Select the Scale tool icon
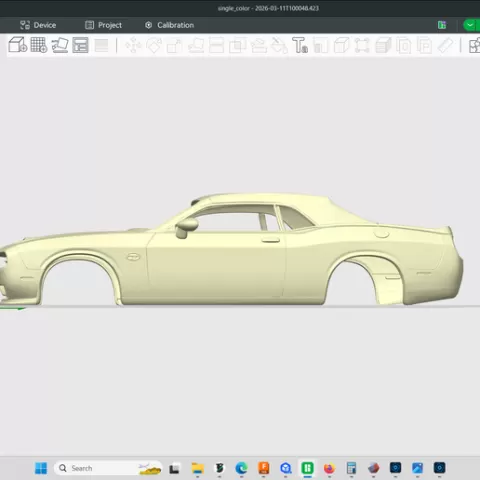The image size is (480, 480). pyautogui.click(x=175, y=45)
